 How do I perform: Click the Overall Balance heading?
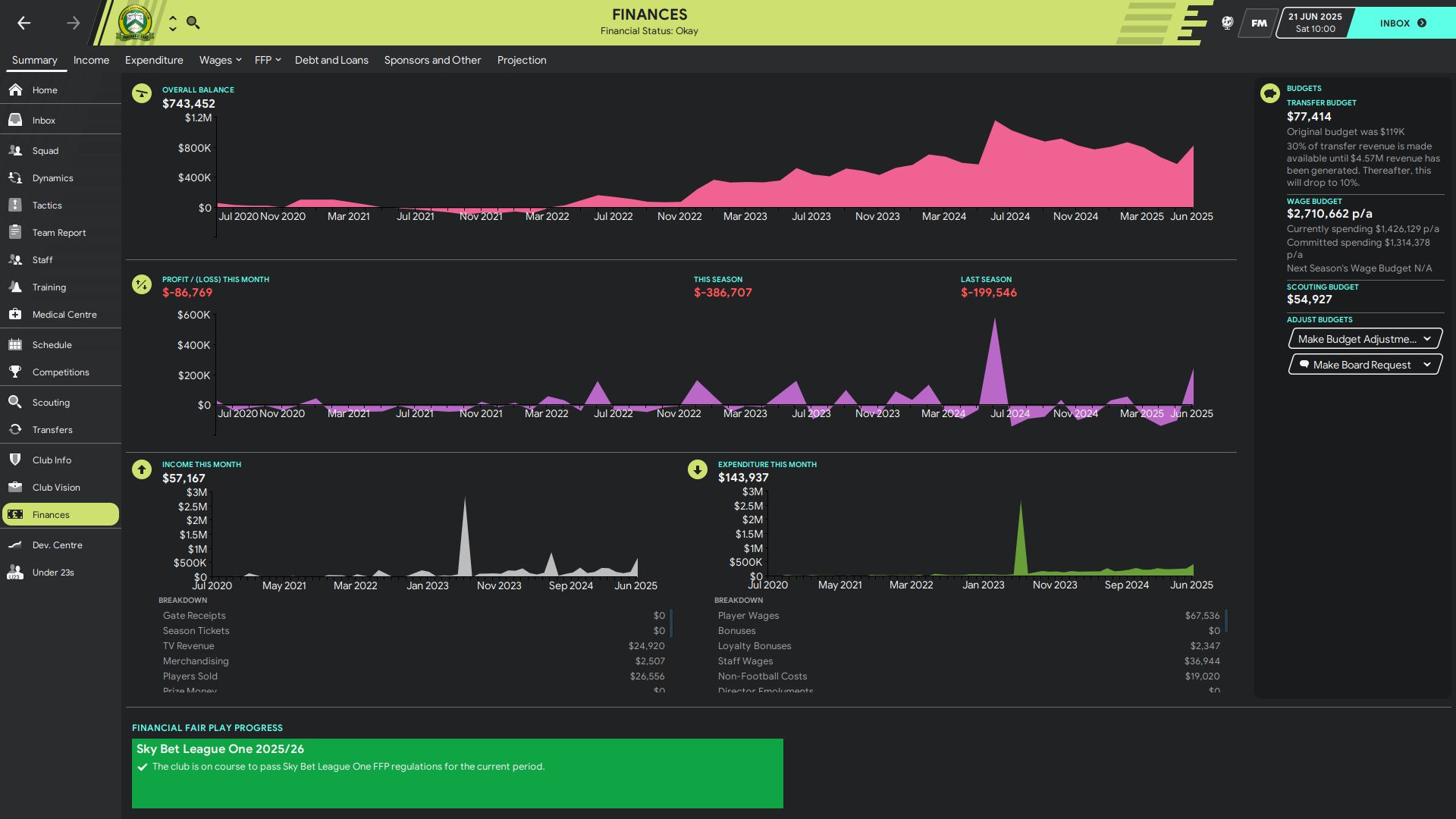[x=198, y=89]
